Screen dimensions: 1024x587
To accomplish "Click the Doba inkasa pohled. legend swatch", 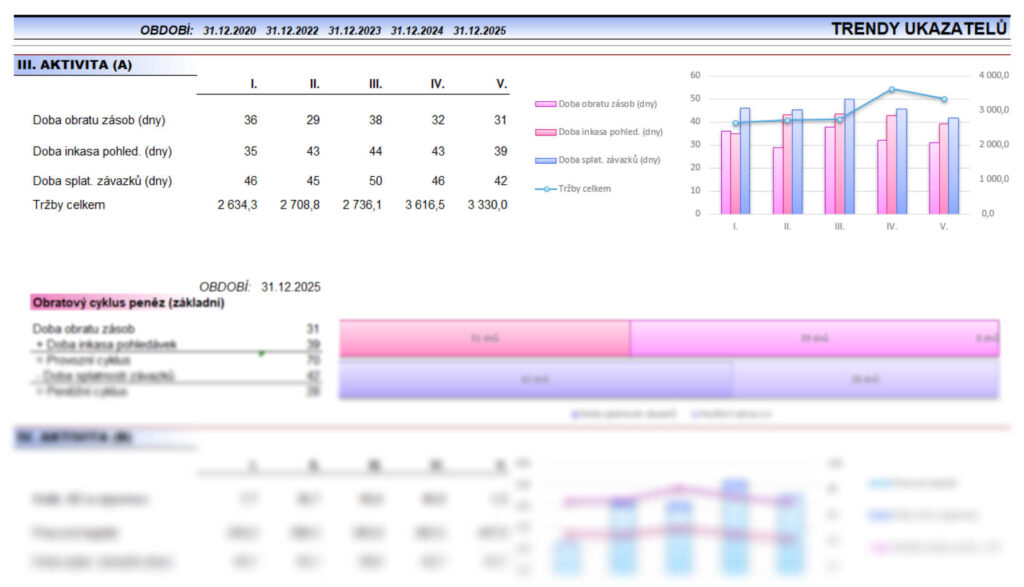I will coord(546,132).
